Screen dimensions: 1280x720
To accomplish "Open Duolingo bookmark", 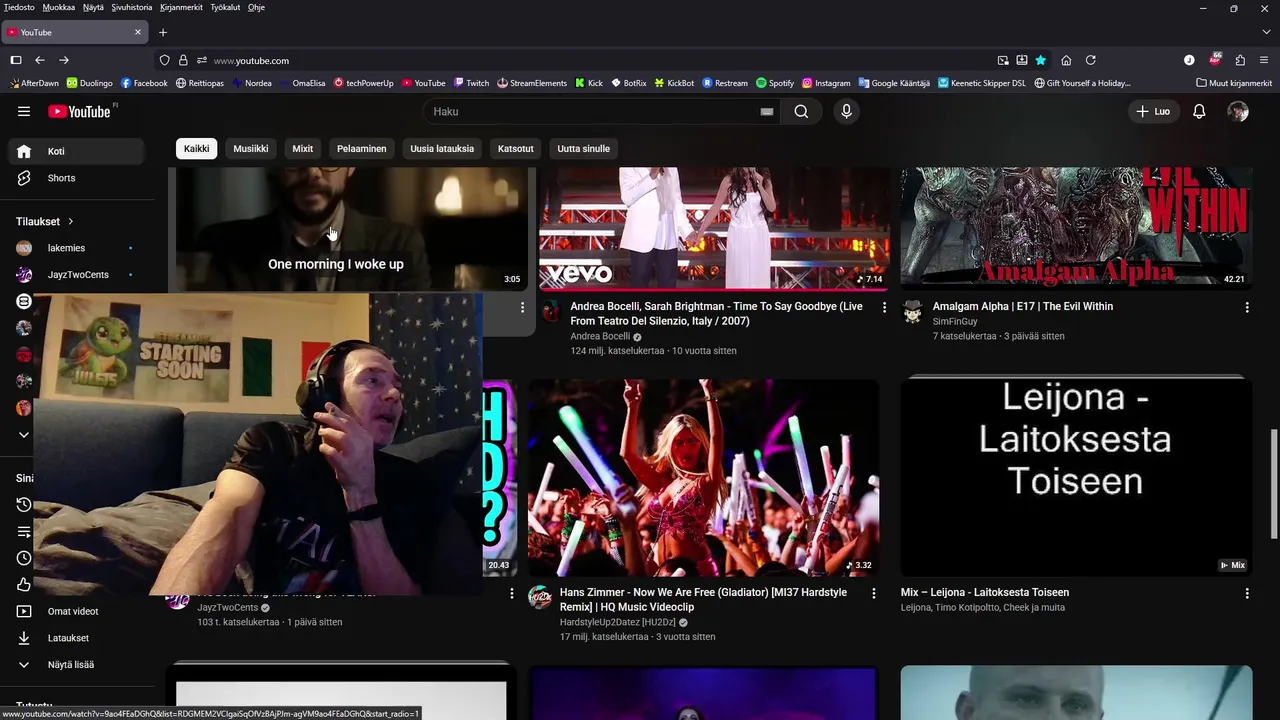I will pyautogui.click(x=90, y=83).
